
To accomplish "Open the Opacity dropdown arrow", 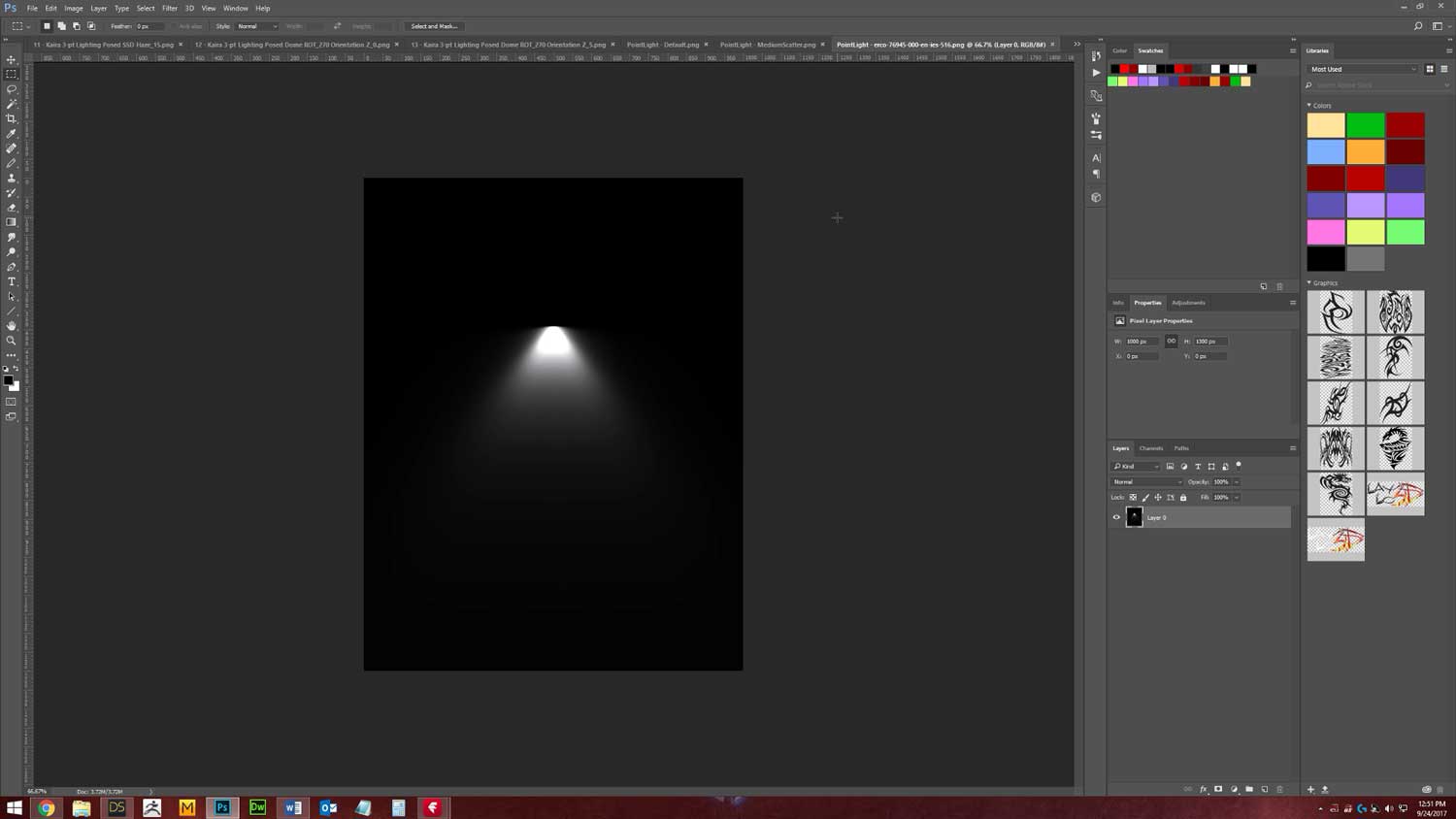I will [x=1237, y=482].
